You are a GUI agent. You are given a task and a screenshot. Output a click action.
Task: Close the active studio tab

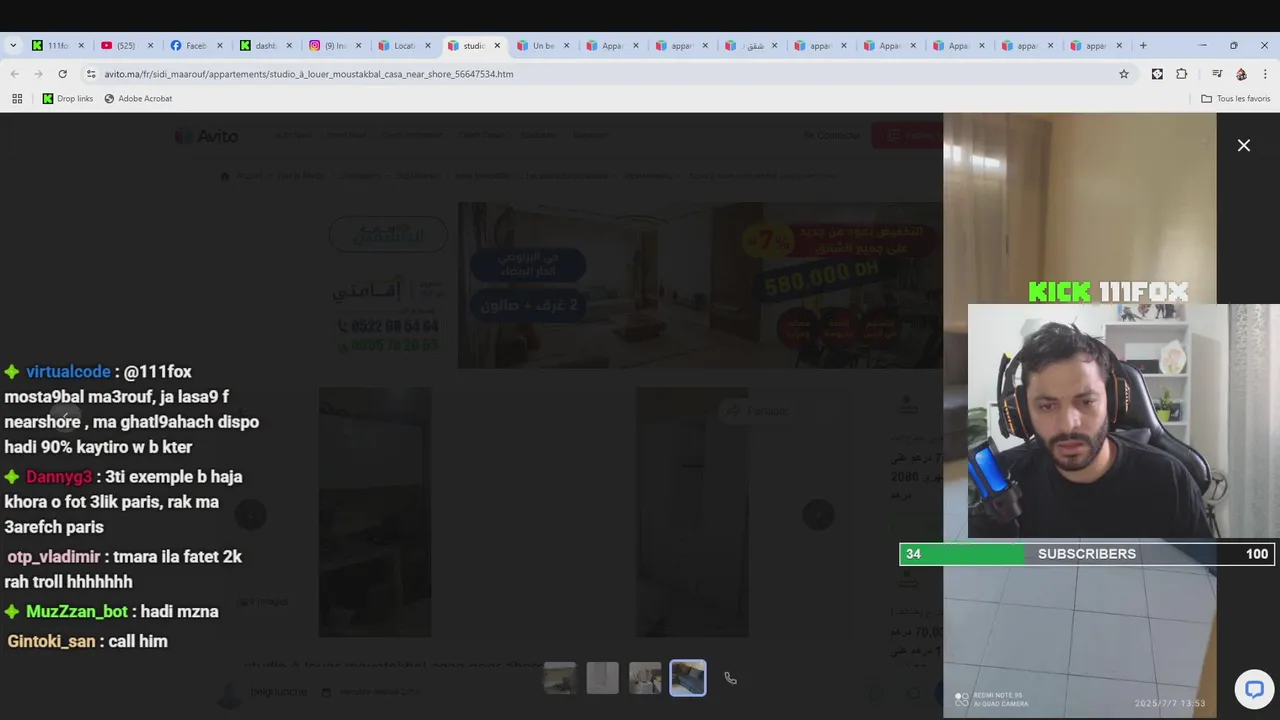(x=497, y=45)
